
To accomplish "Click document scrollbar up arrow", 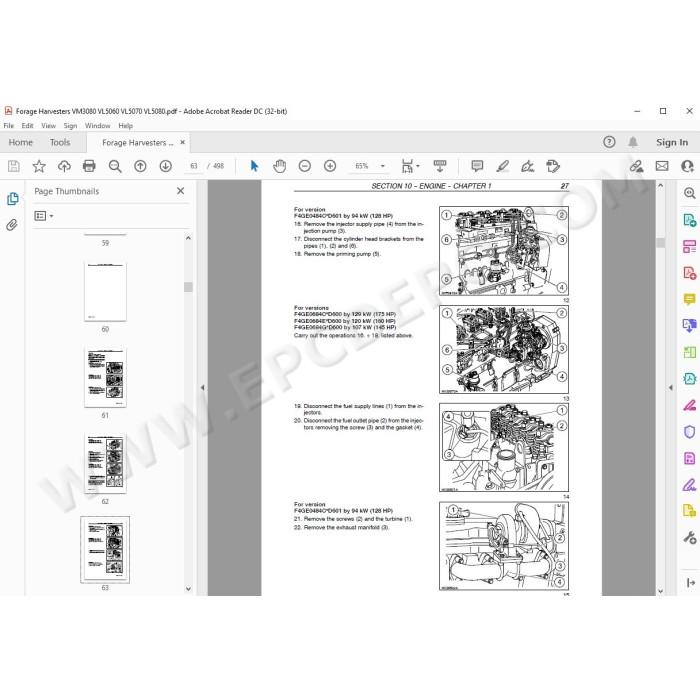I will point(661,185).
